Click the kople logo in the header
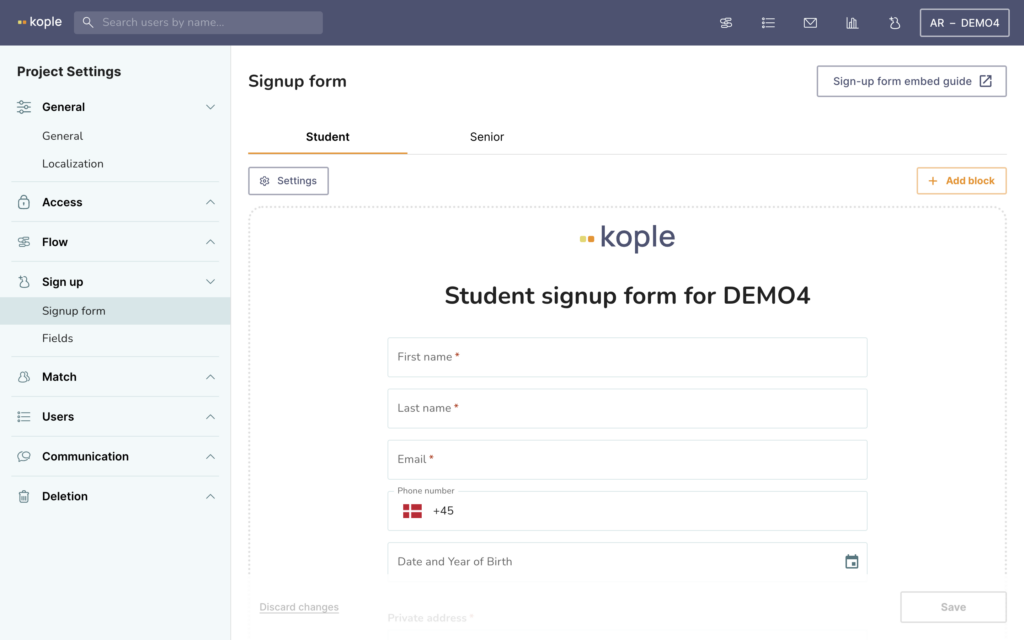 click(x=40, y=22)
